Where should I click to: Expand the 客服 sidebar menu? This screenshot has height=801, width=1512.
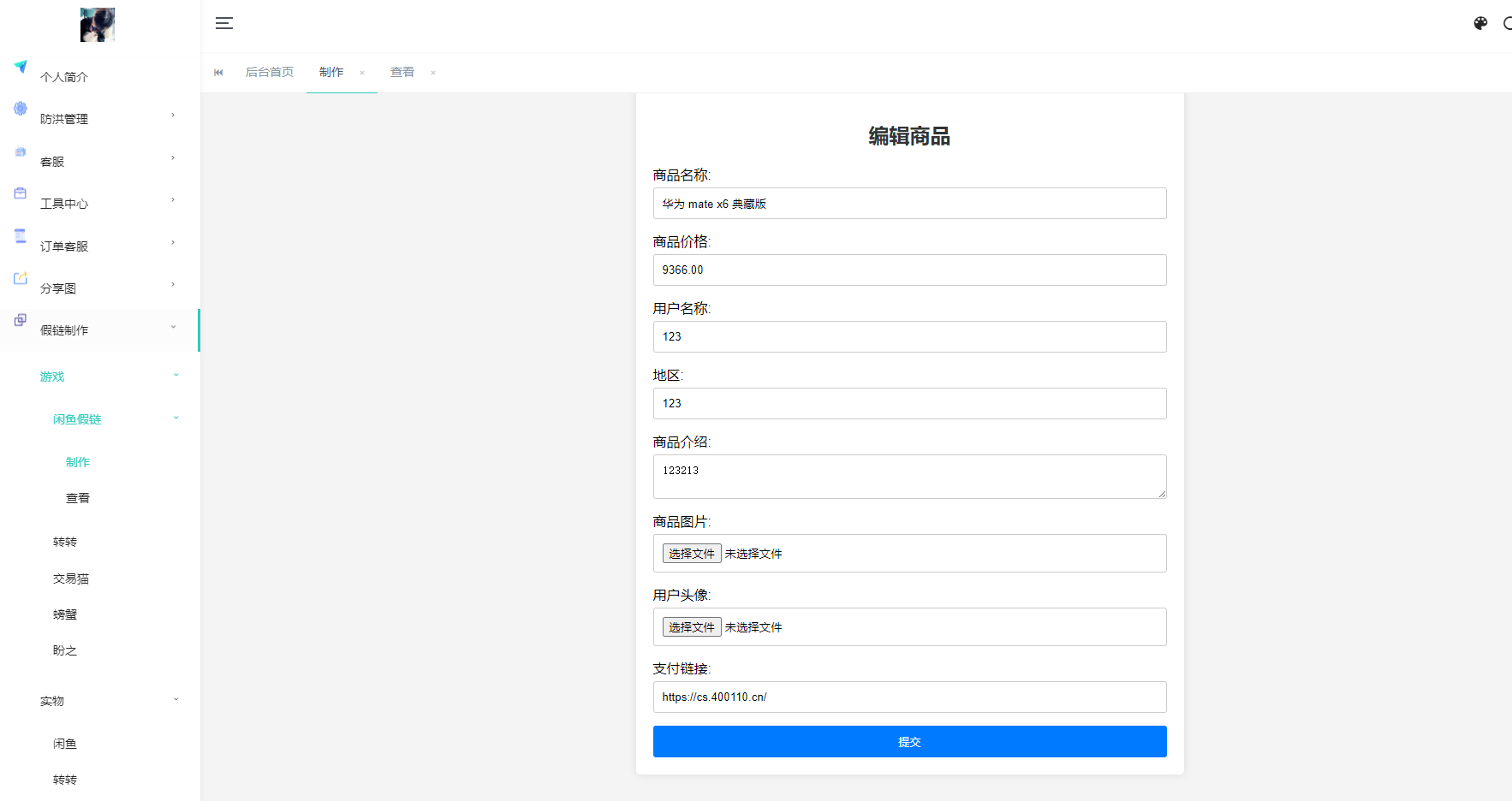(172, 158)
